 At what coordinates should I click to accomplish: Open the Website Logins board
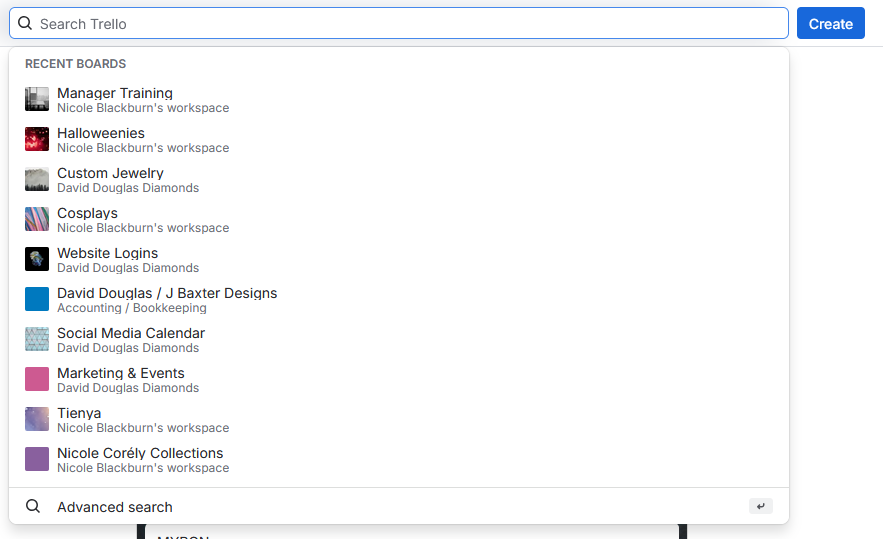[399, 260]
